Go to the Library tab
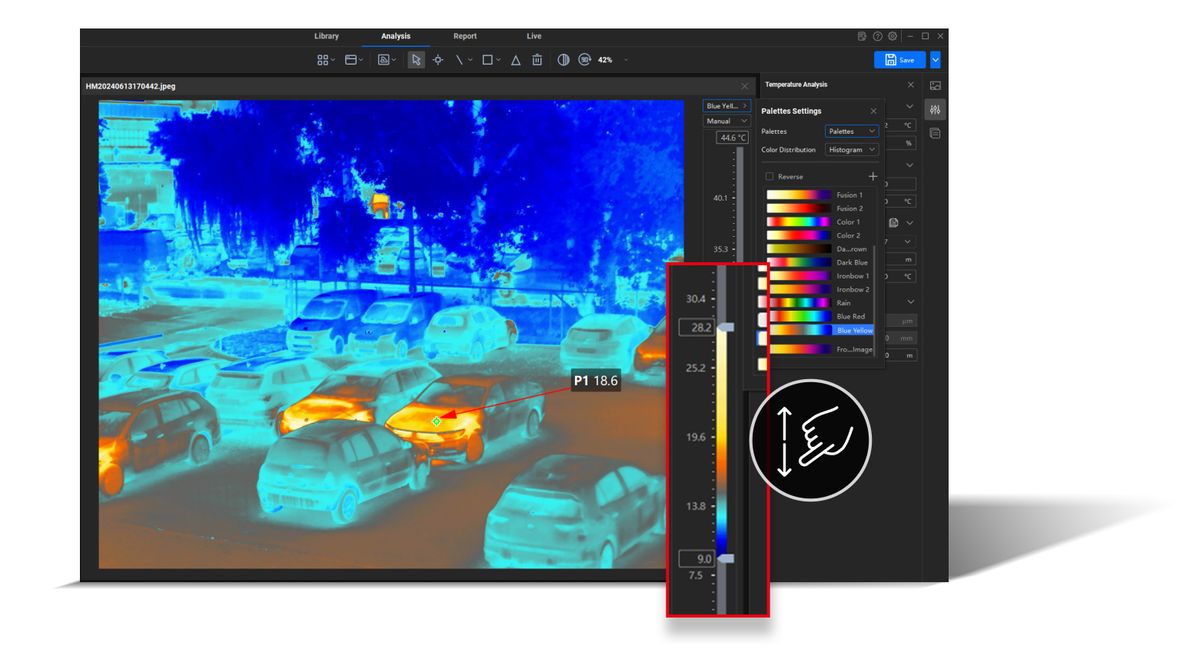 click(327, 36)
